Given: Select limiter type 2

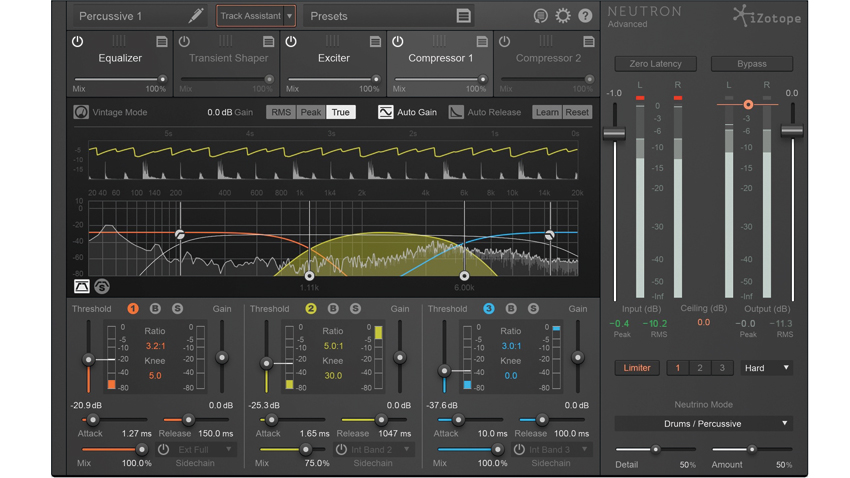Looking at the screenshot, I should 700,368.
